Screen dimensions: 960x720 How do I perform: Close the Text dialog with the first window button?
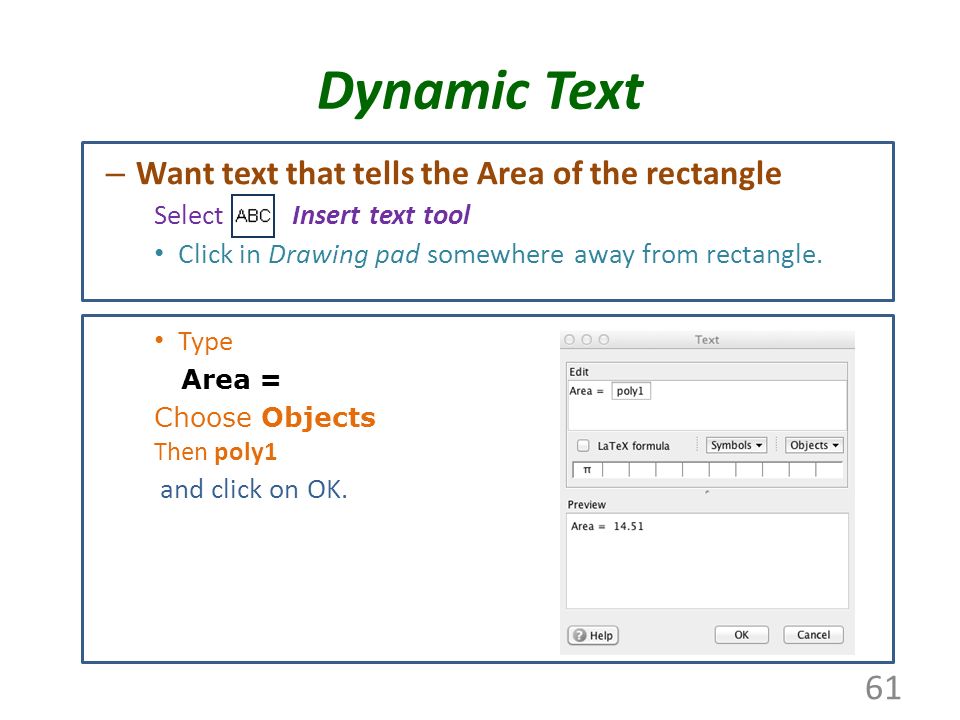[x=570, y=339]
